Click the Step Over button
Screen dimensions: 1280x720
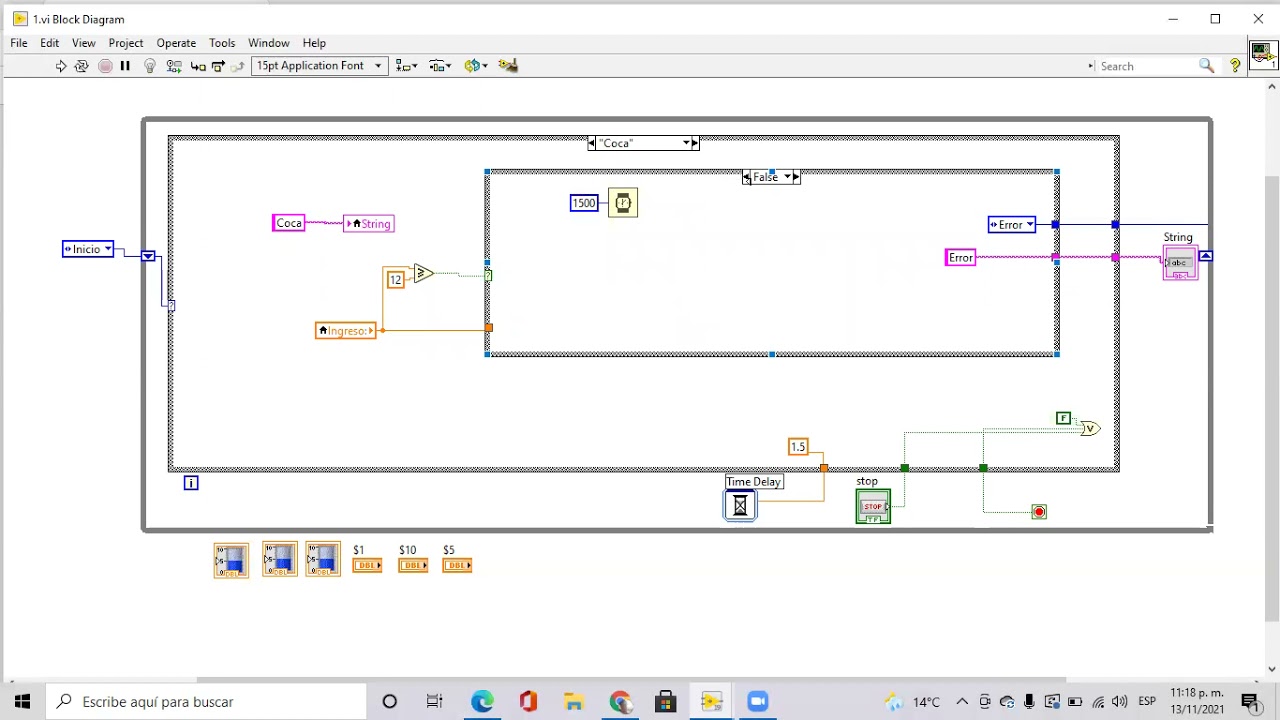(218, 66)
